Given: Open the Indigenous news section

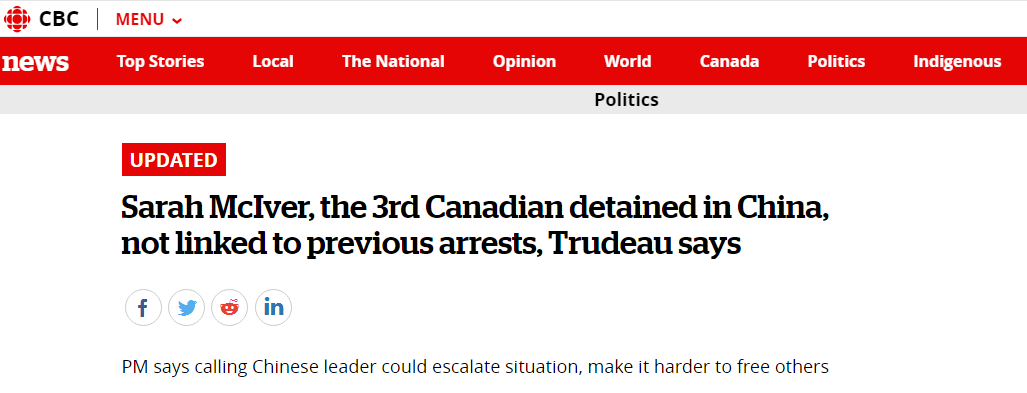Looking at the screenshot, I should click(958, 62).
